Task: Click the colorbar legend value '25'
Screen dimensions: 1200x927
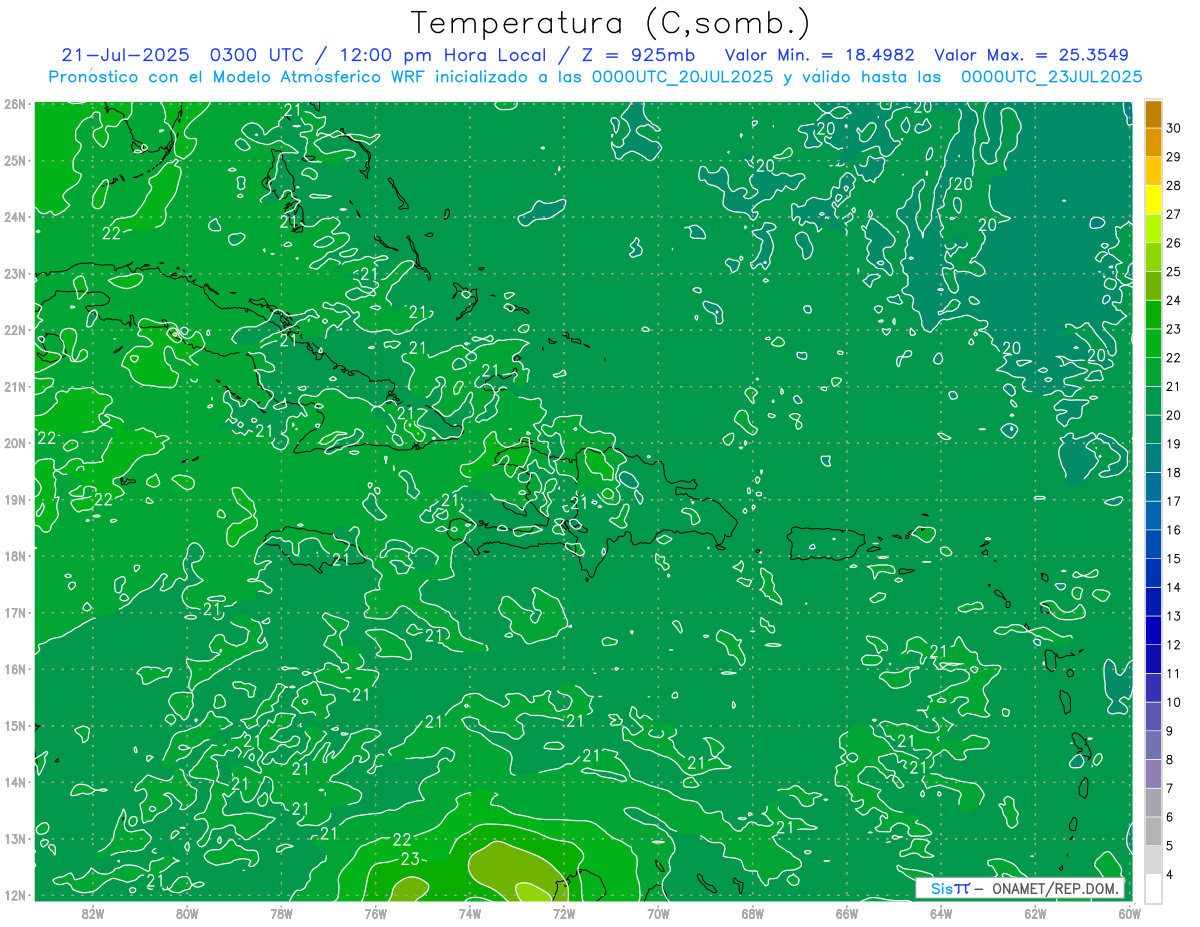Action: (x=1173, y=272)
